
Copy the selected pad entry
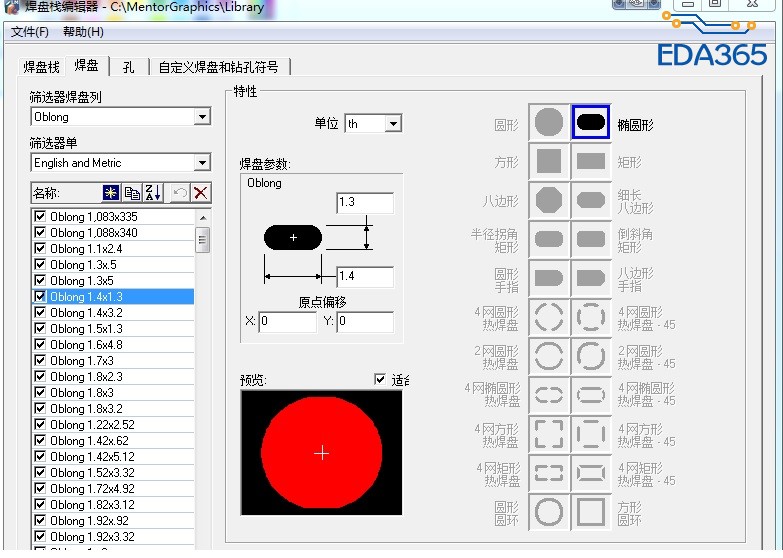132,193
